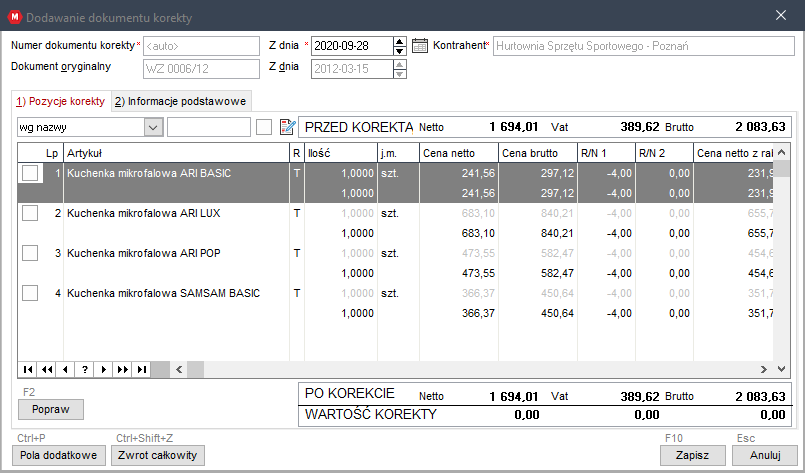Decrease the correction date with down spinner
This screenshot has height=475, width=805.
pos(399,50)
